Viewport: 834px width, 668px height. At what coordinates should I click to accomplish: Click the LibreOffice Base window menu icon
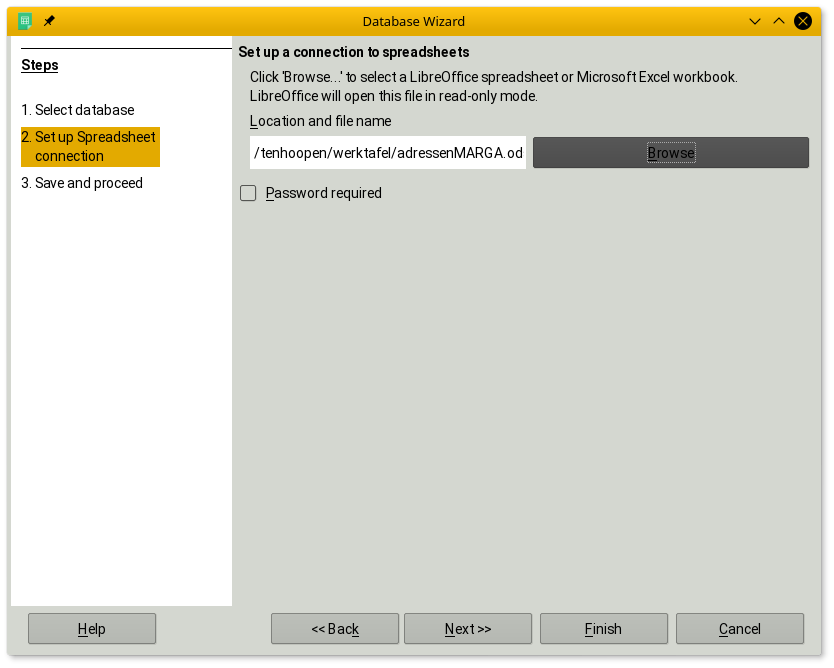click(25, 21)
